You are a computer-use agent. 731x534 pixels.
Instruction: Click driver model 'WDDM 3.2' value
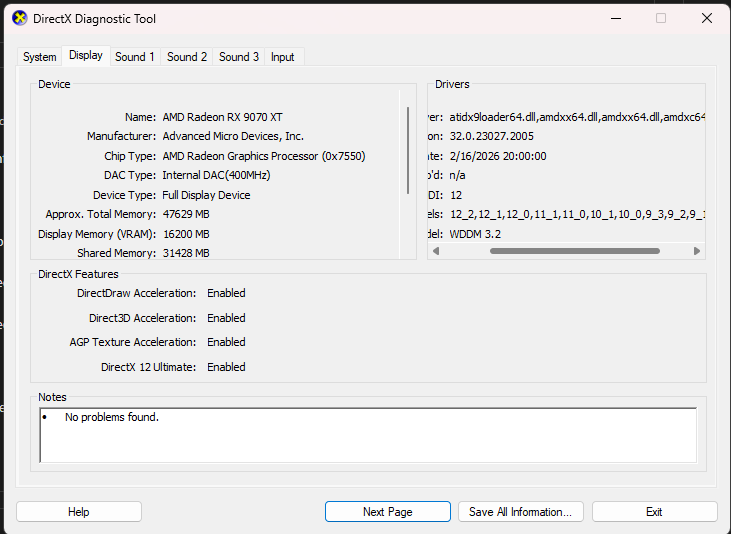pyautogui.click(x=475, y=234)
